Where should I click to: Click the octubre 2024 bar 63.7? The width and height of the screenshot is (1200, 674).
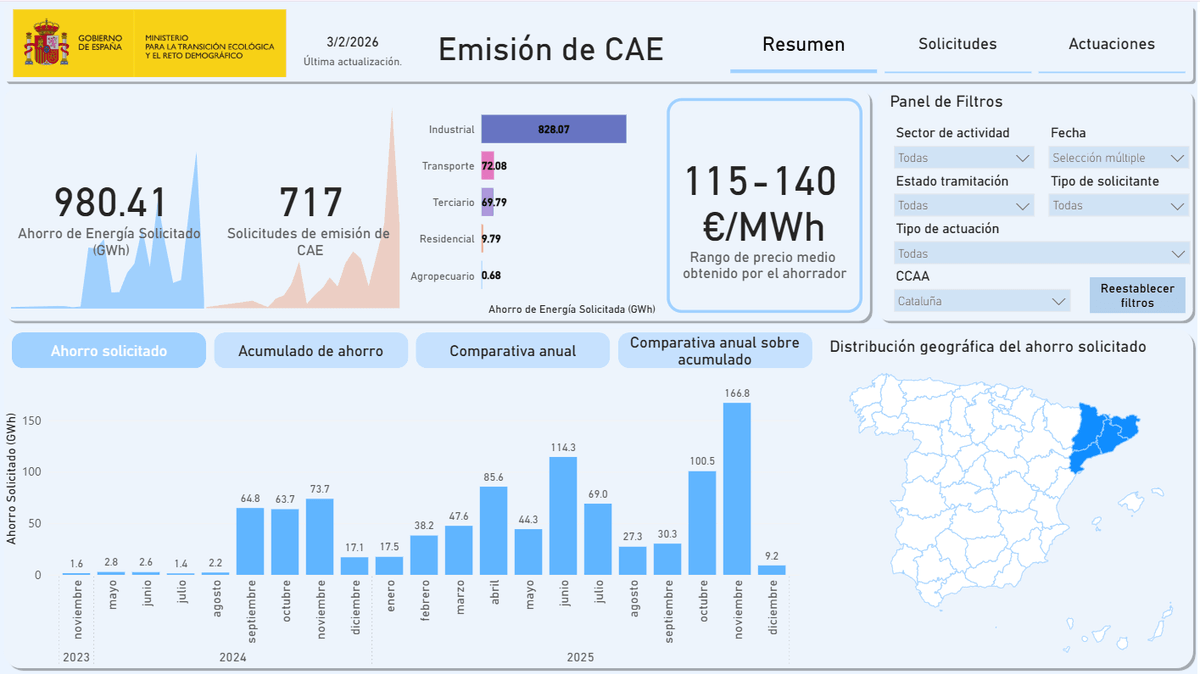click(x=285, y=542)
